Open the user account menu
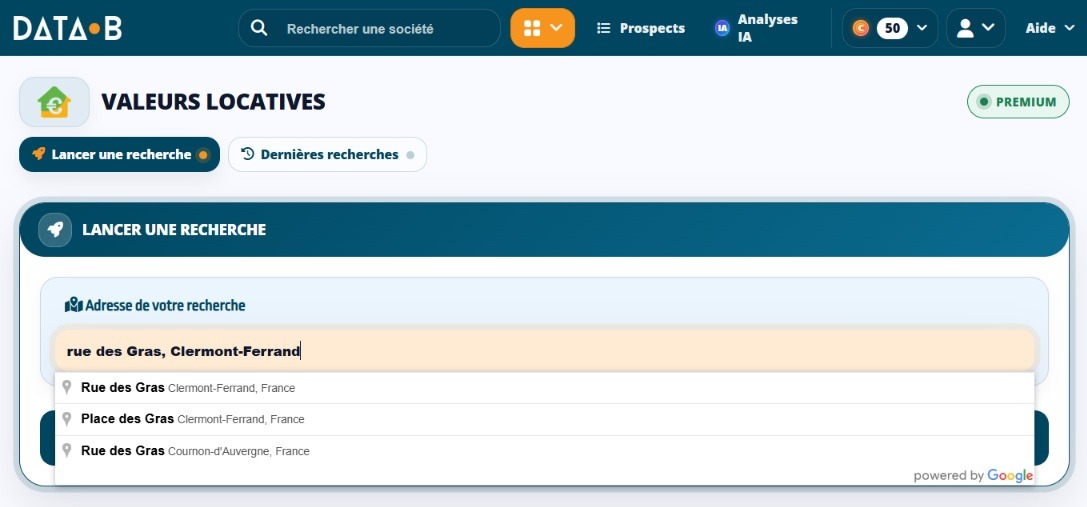This screenshot has width=1087, height=507. click(x=975, y=28)
